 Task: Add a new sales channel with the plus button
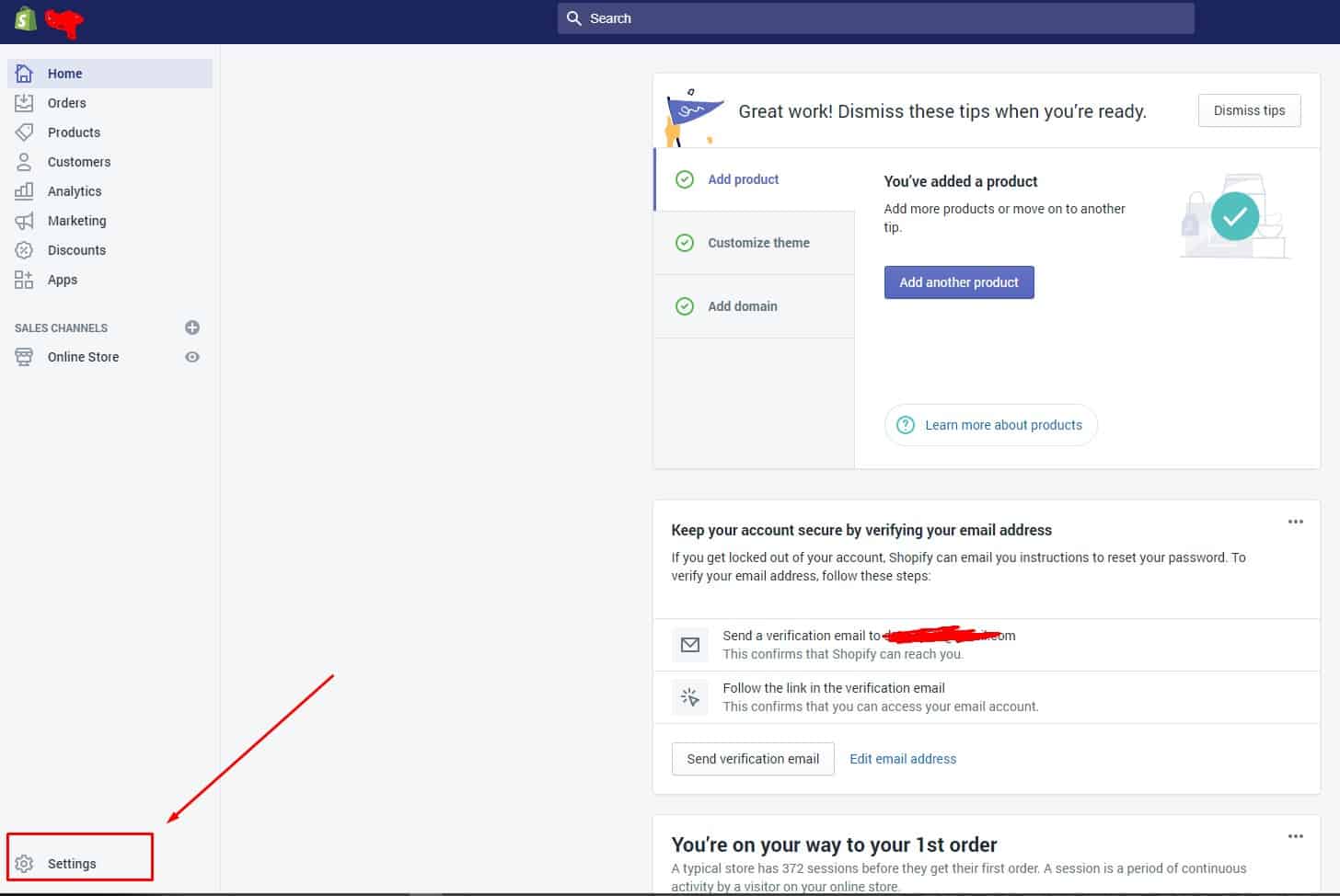[x=191, y=327]
